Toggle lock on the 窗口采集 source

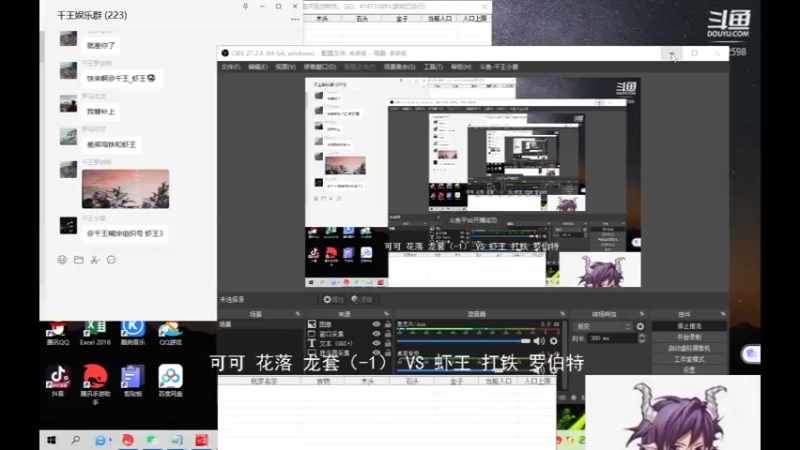[x=388, y=334]
